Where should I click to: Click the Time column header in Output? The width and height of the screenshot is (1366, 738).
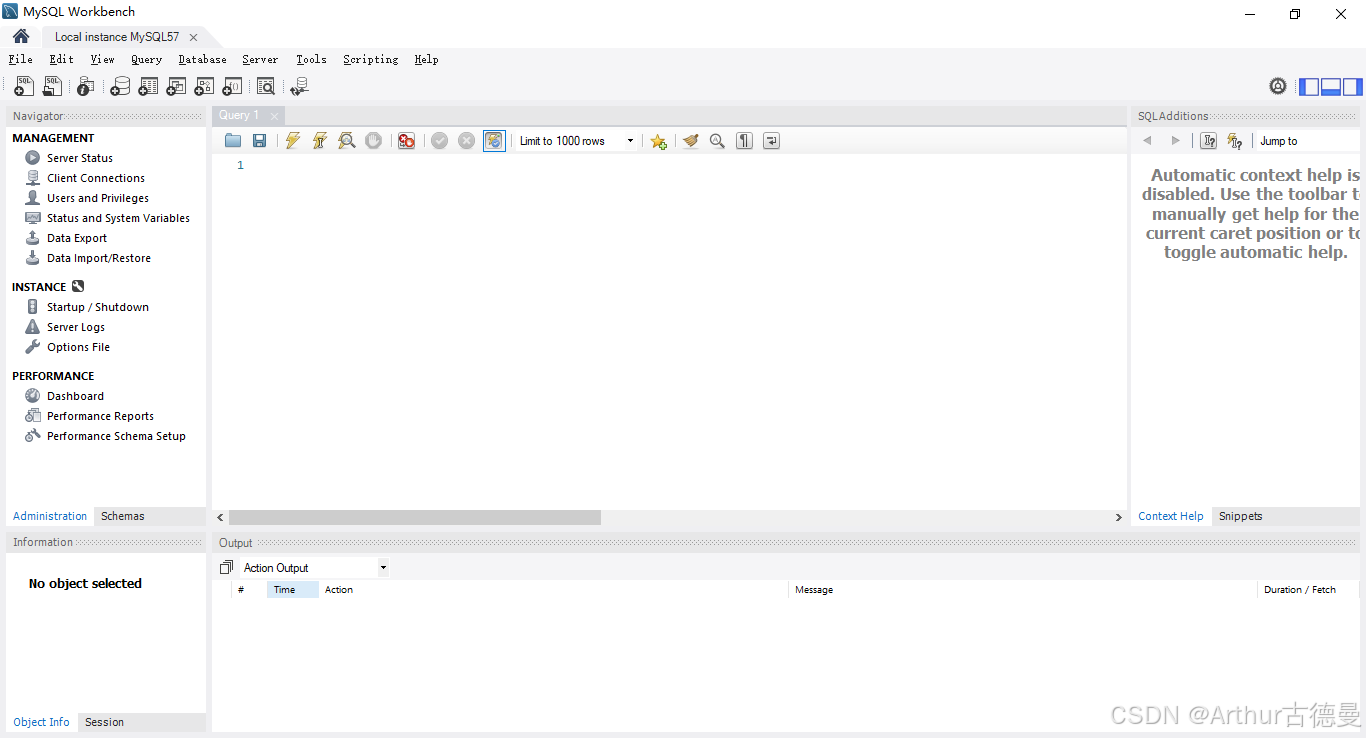pyautogui.click(x=292, y=590)
